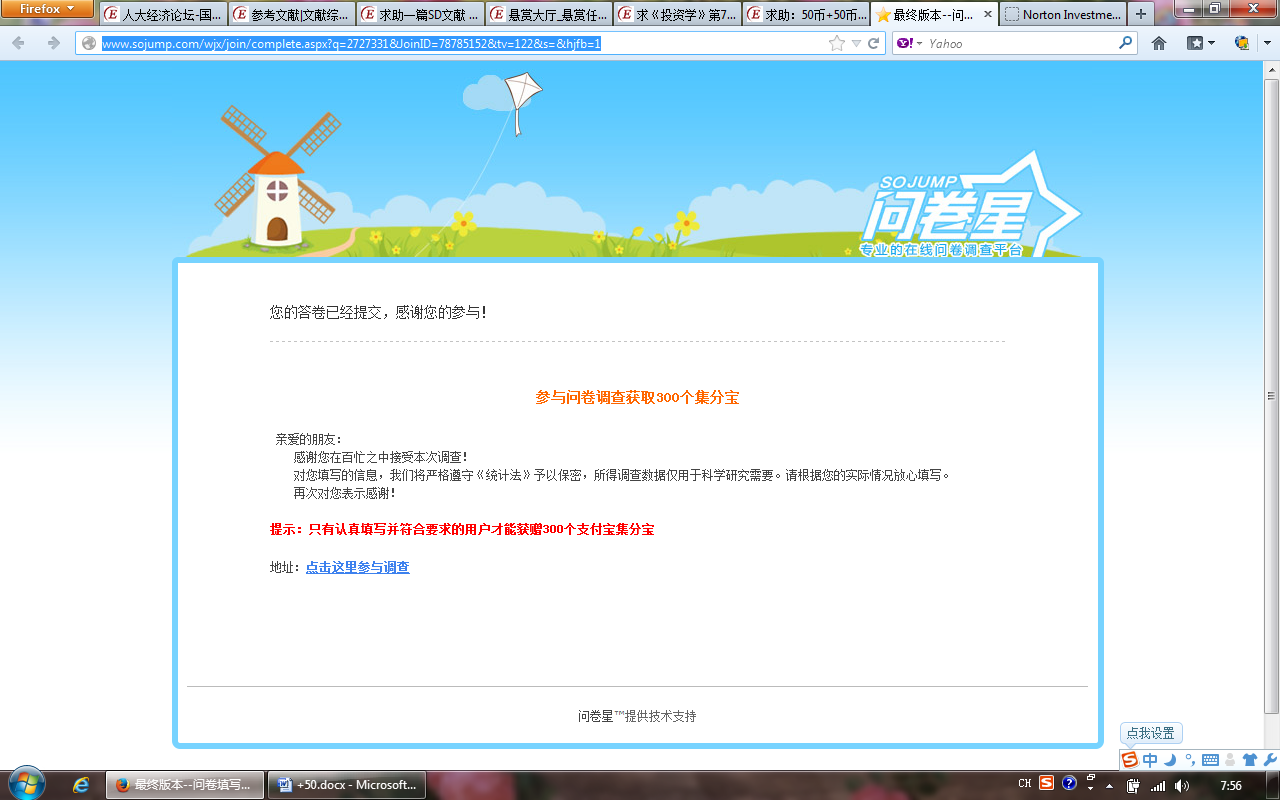Select the Firefox 最终版本 taskbar button
This screenshot has width=1280, height=800.
tap(185, 785)
